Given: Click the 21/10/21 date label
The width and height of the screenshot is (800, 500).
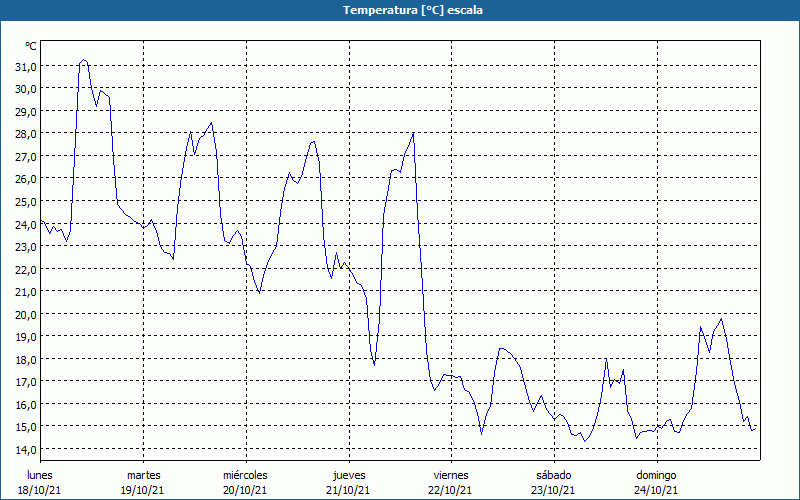Looking at the screenshot, I should [348, 490].
